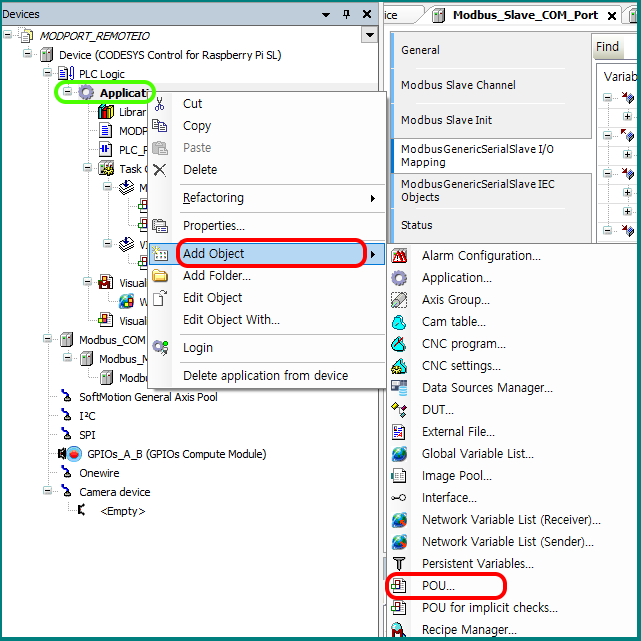Click the Global Variable List icon
This screenshot has width=641, height=641.
tap(400, 454)
